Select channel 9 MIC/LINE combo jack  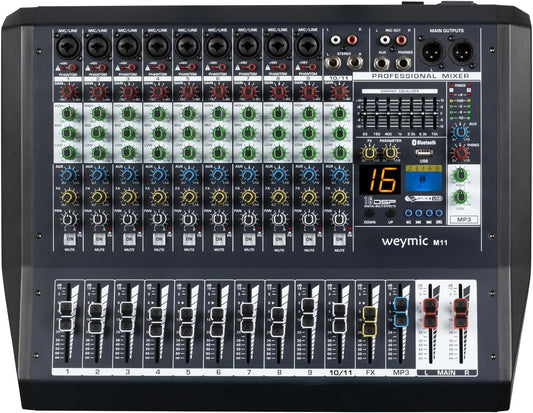pyautogui.click(x=308, y=46)
